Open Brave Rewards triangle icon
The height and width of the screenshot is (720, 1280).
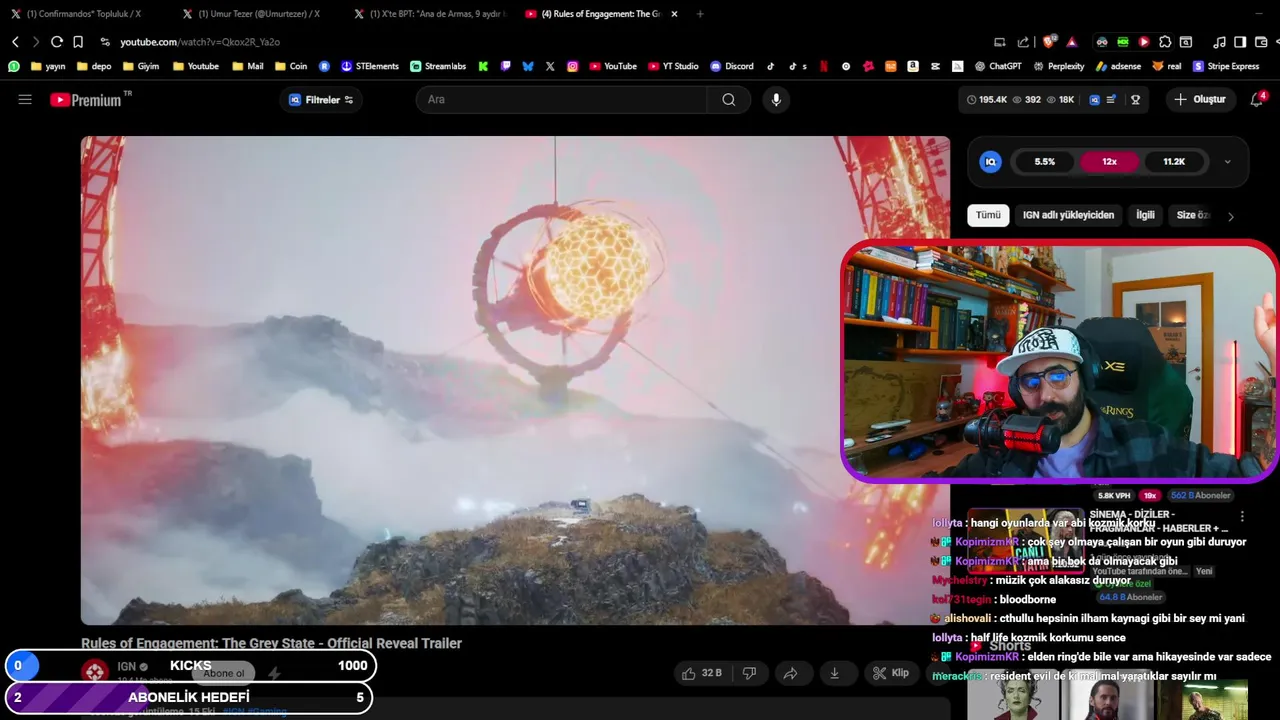click(x=1072, y=42)
